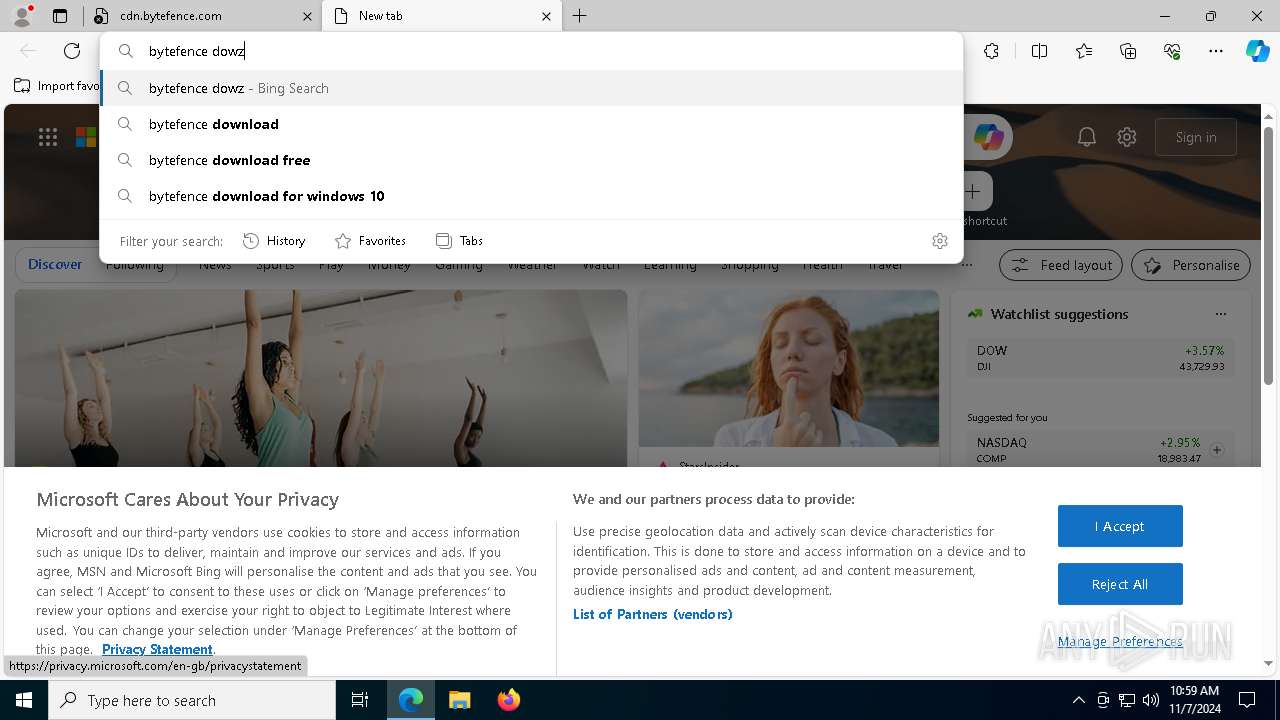Open Browser essentials heart icon
Screen dimensions: 1280x720
(1172, 51)
